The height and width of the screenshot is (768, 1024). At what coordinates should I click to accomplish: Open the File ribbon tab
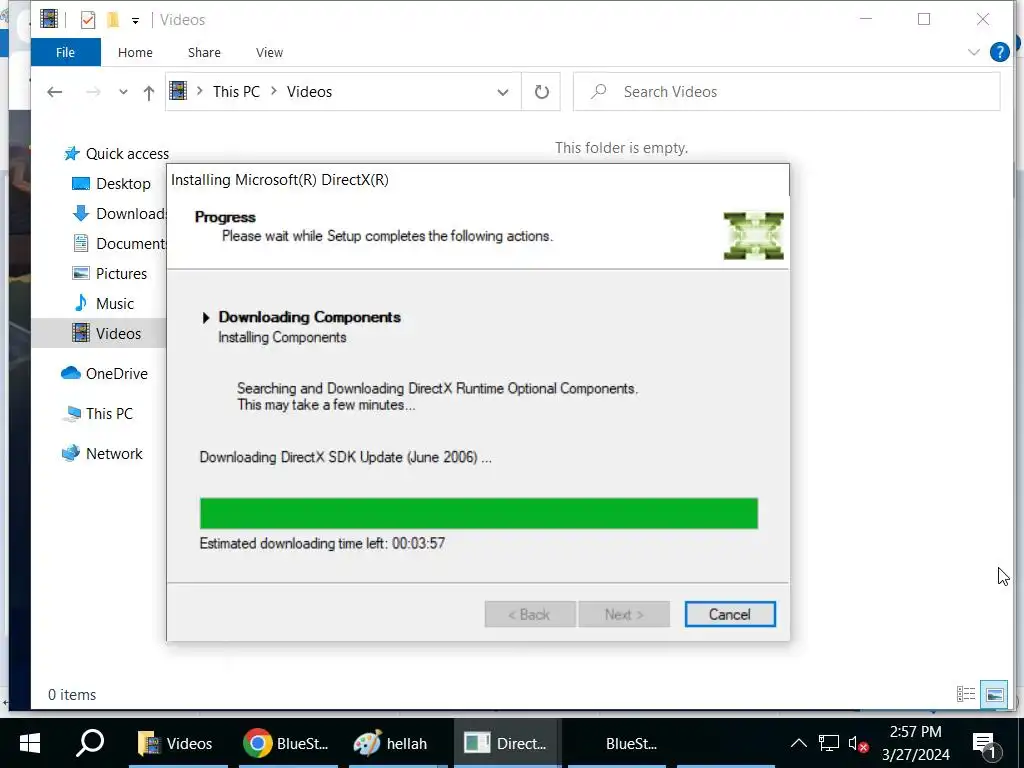pyautogui.click(x=65, y=52)
